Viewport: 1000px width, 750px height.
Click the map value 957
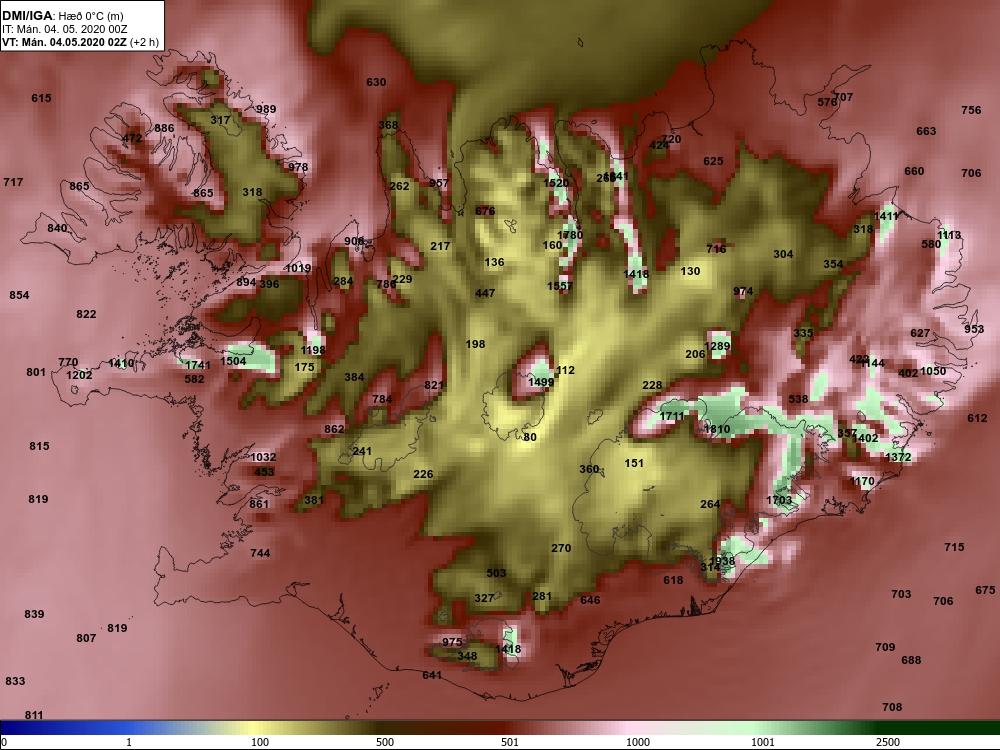click(x=439, y=184)
